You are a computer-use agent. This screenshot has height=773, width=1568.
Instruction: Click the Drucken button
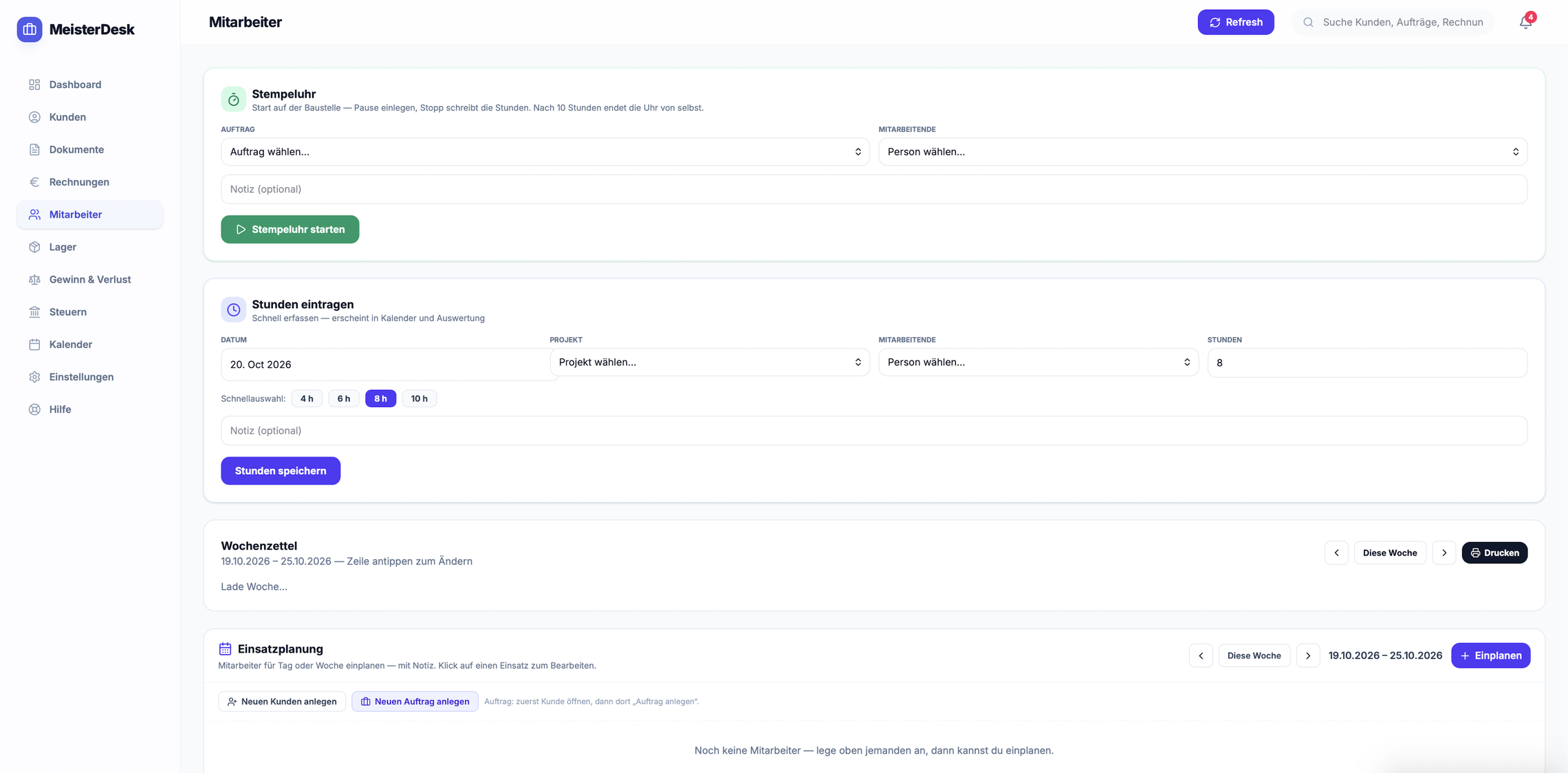[x=1494, y=553]
